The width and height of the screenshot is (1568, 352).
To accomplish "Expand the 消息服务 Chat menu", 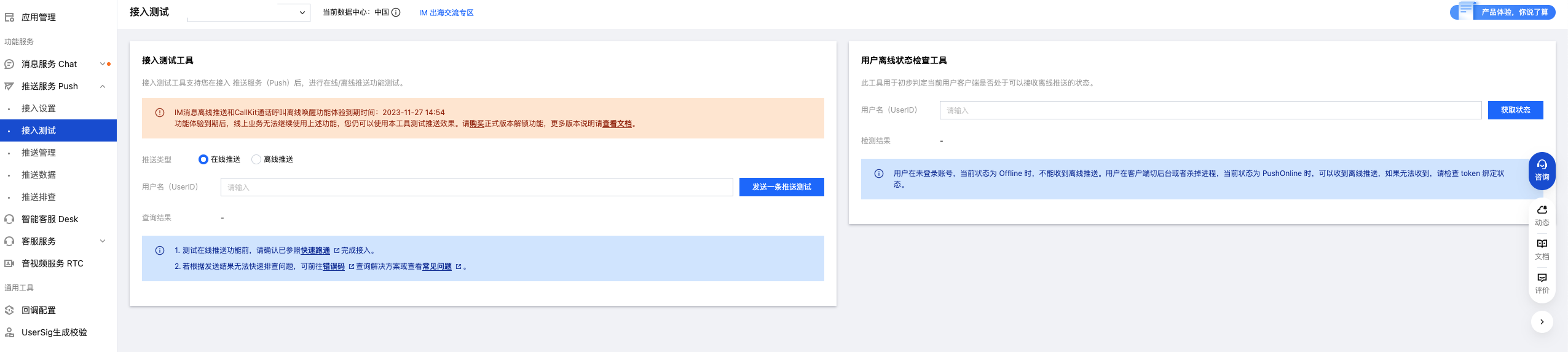I will click(103, 64).
